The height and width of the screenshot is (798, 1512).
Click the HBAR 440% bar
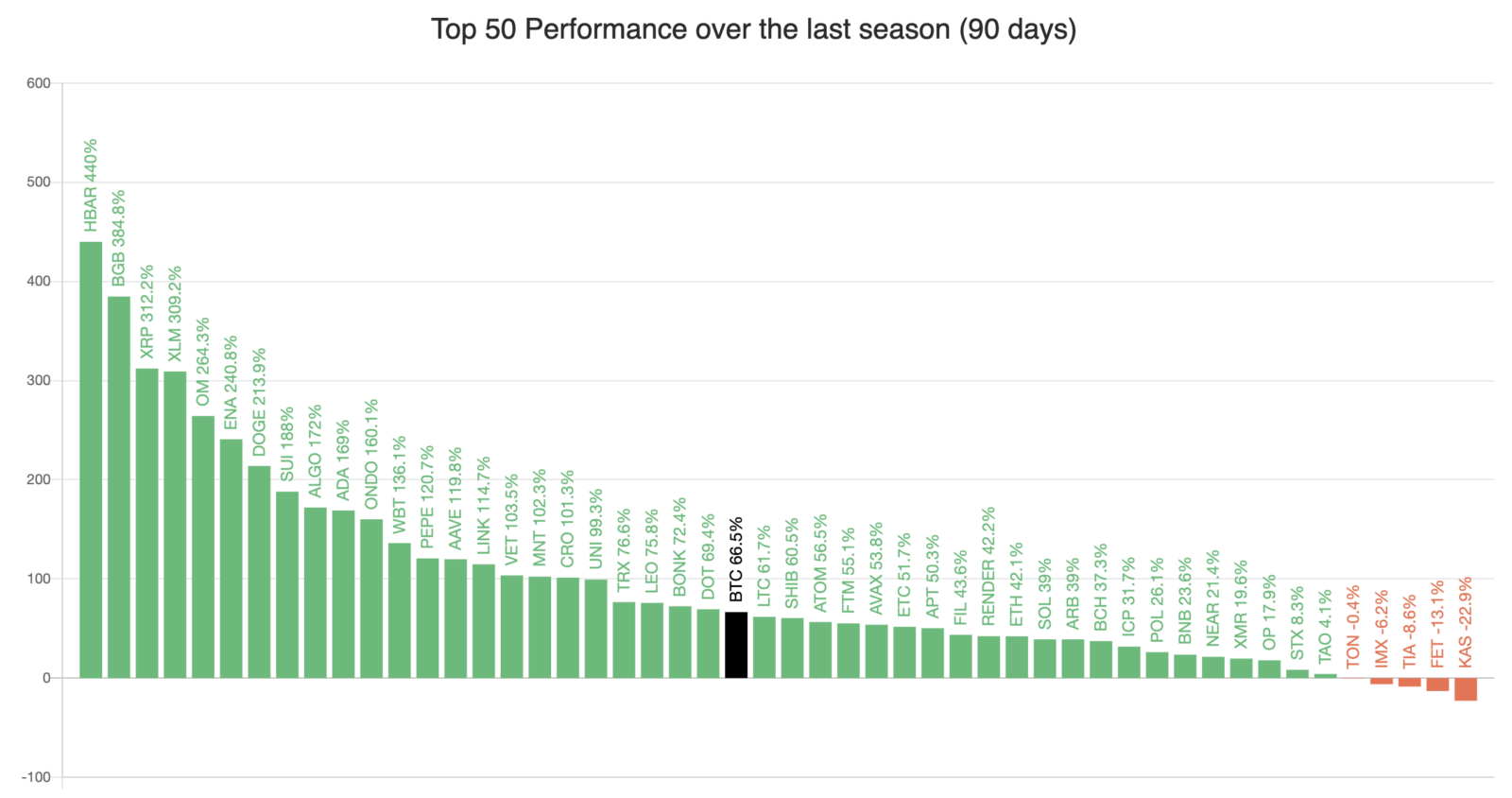click(91, 460)
